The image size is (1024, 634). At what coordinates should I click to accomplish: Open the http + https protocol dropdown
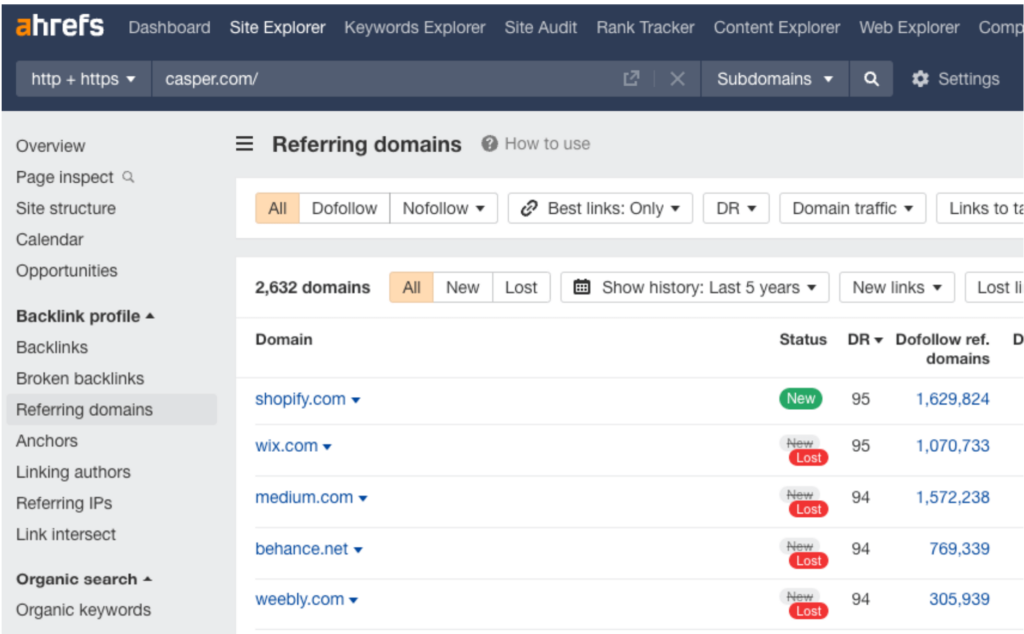click(83, 79)
